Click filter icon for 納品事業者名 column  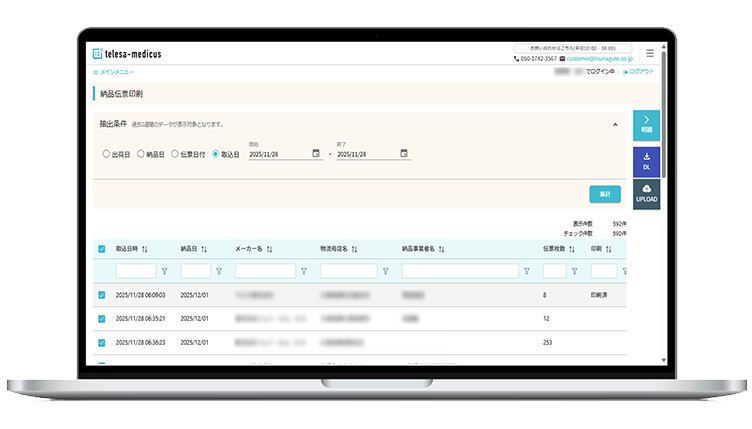point(527,271)
